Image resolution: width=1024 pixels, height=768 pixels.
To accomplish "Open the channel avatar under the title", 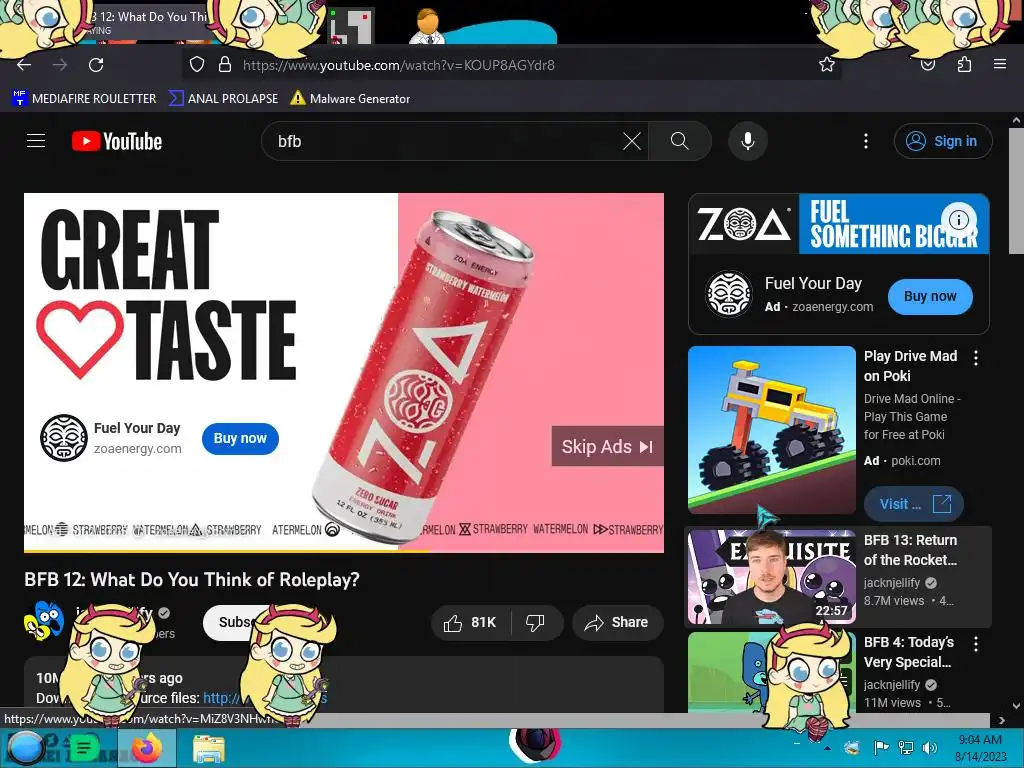I will tap(44, 621).
